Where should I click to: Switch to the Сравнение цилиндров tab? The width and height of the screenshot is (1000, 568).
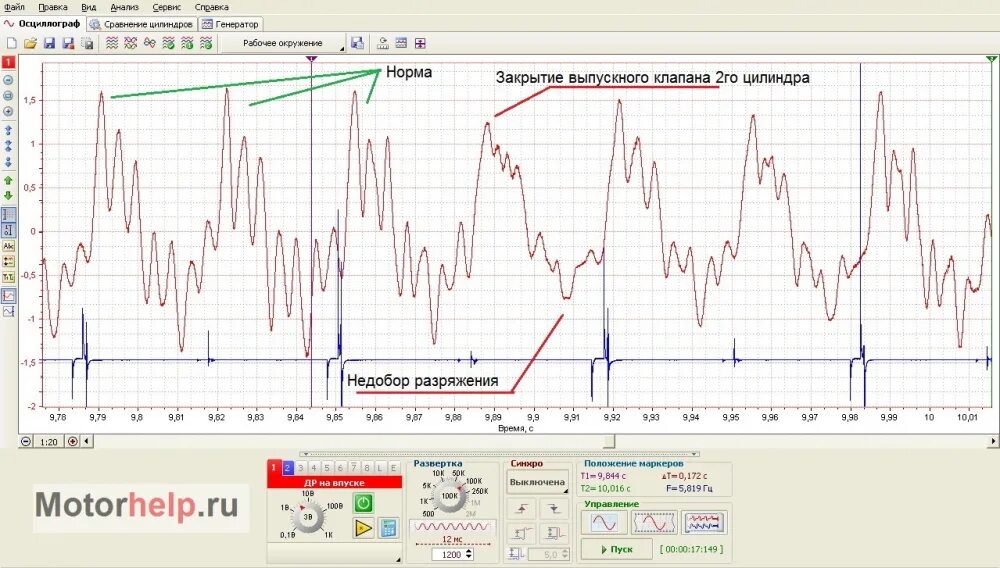point(141,24)
